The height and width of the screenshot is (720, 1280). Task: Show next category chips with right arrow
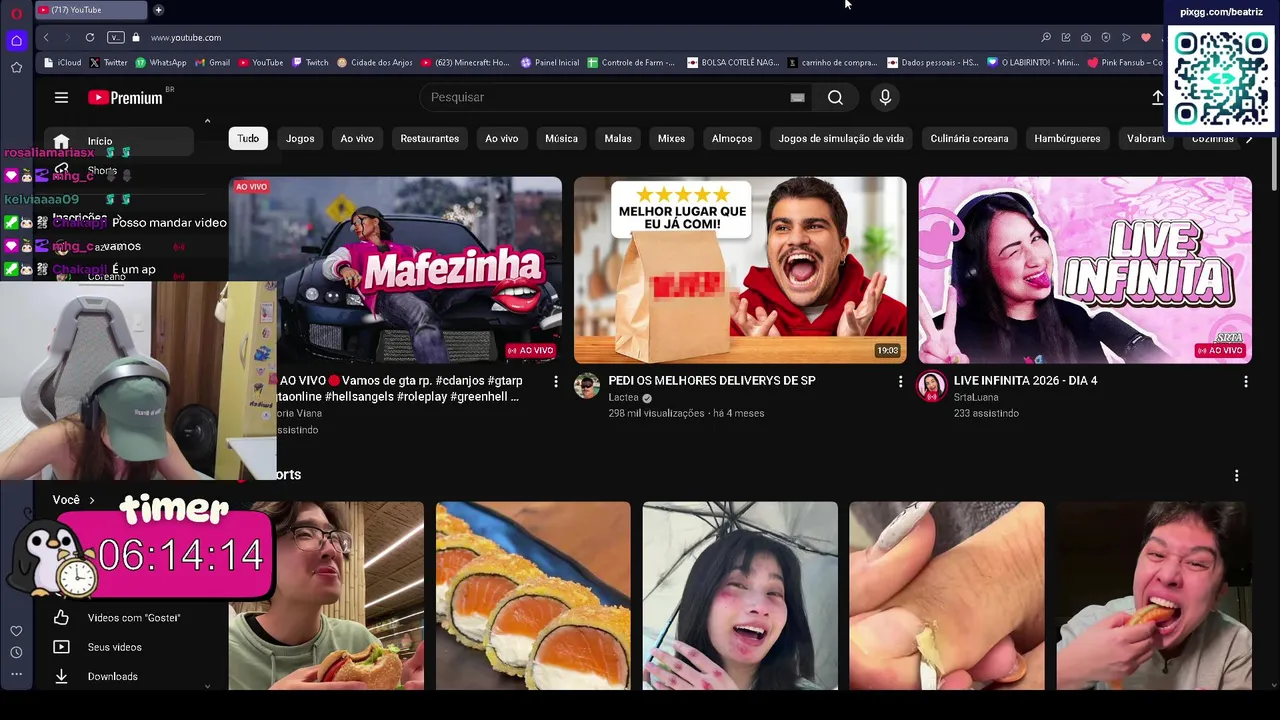1248,139
